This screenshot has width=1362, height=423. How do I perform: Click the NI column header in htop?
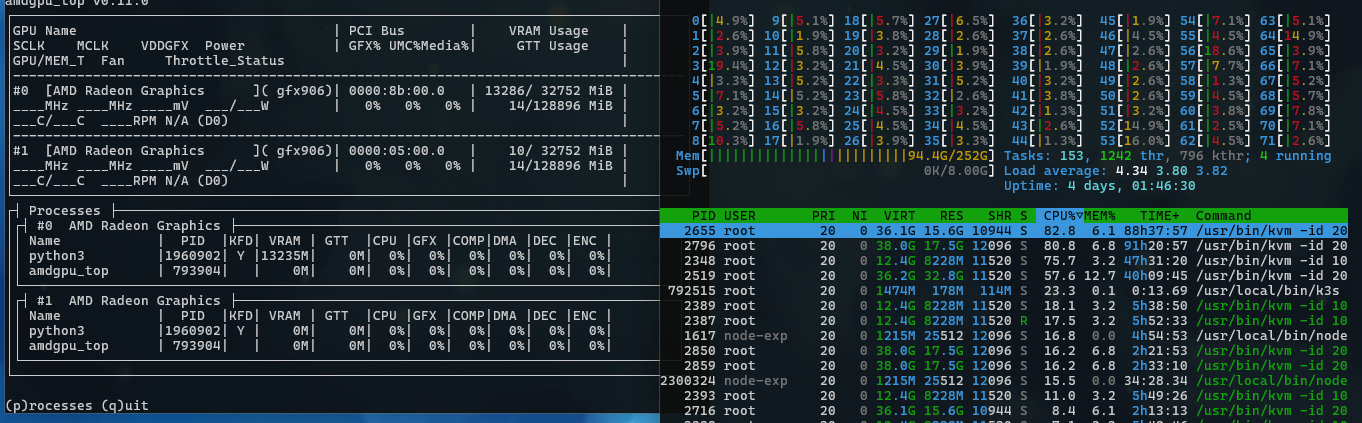tap(858, 215)
